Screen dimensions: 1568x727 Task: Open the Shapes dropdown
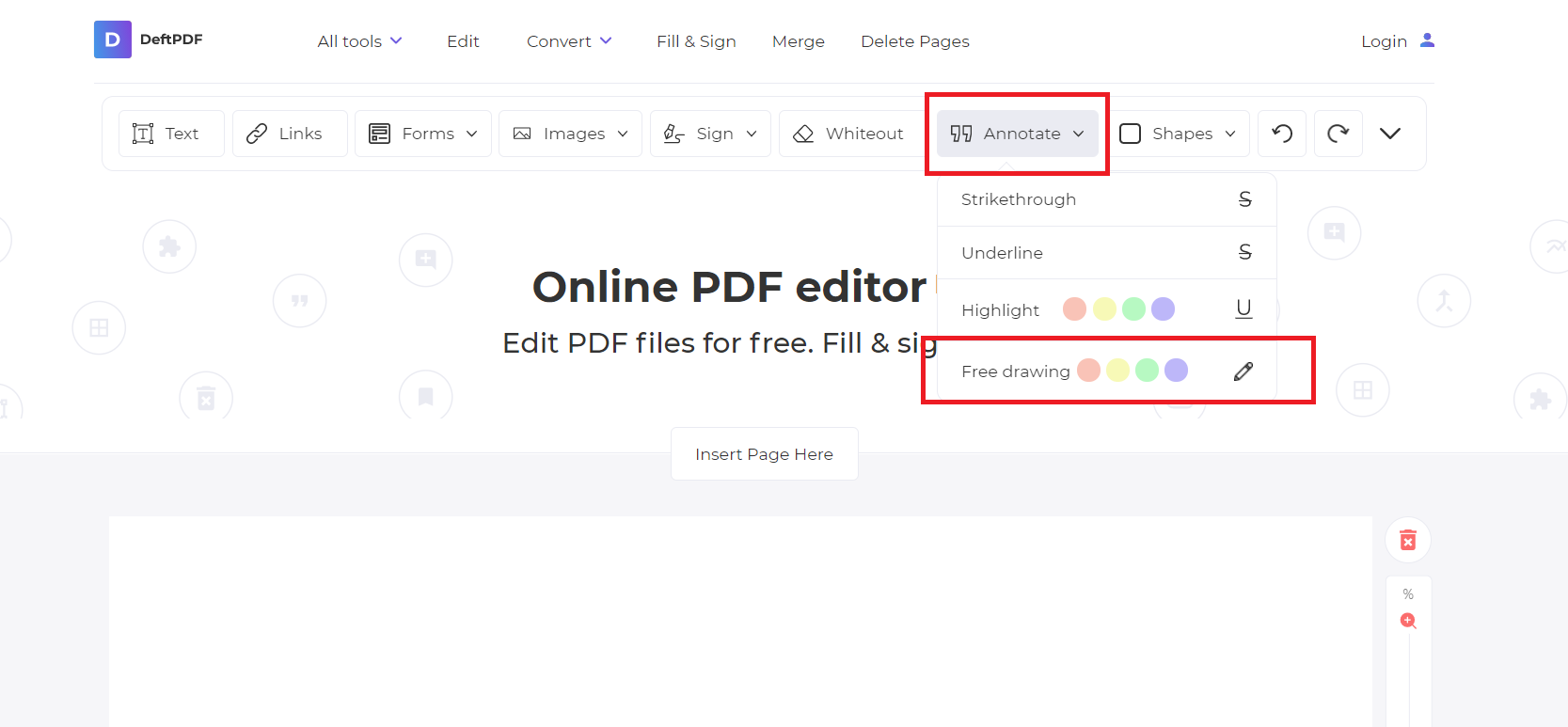click(x=1181, y=134)
